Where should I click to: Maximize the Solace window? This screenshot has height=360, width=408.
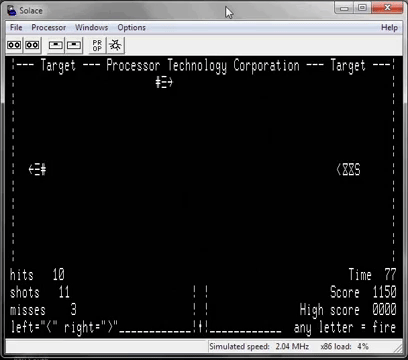pyautogui.click(x=362, y=8)
